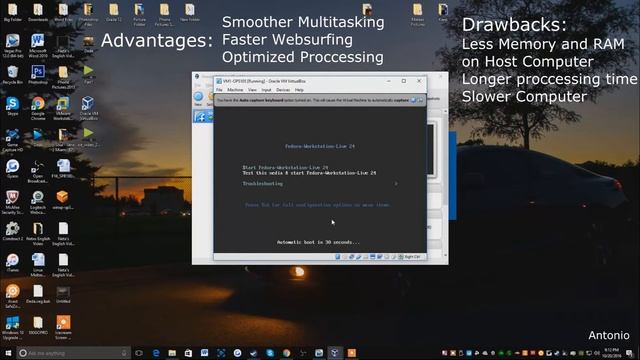Click the notification 'do not show again' icon
Viewport: 640px width, 360px height.
point(420,100)
